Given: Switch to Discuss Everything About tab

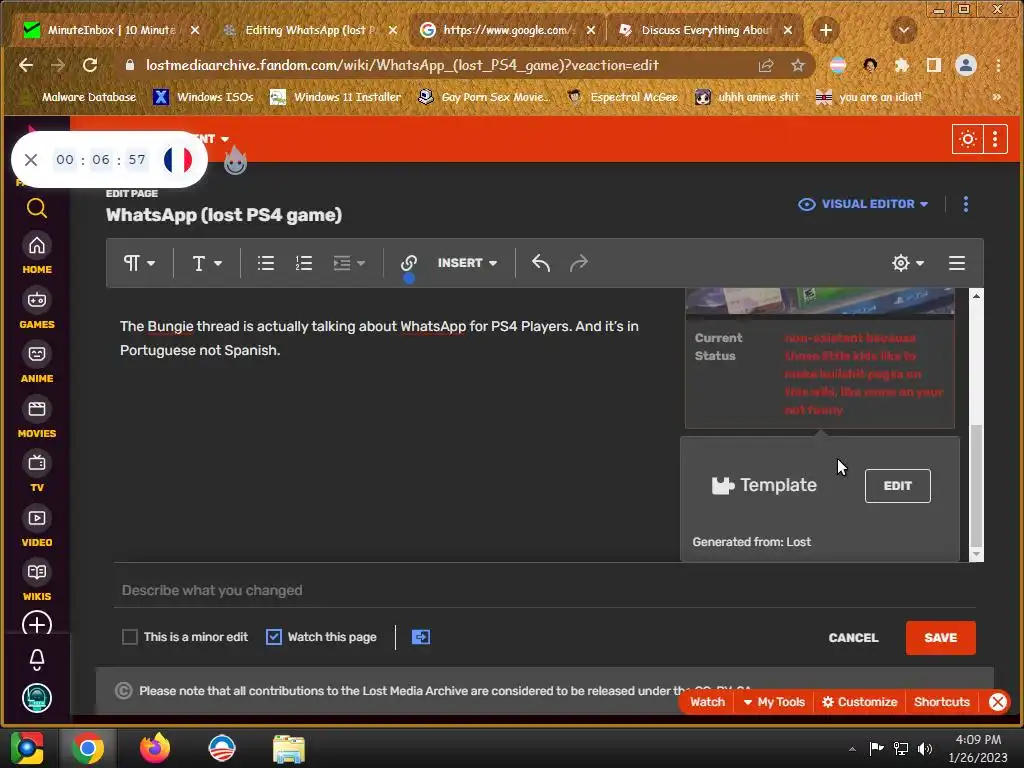Looking at the screenshot, I should pos(705,30).
